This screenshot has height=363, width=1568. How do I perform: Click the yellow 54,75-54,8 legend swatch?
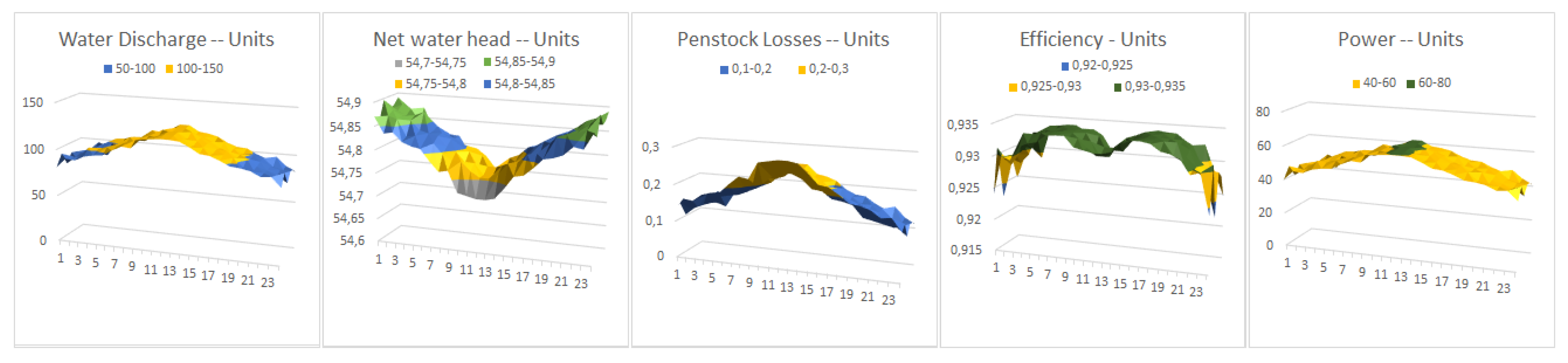(x=398, y=84)
